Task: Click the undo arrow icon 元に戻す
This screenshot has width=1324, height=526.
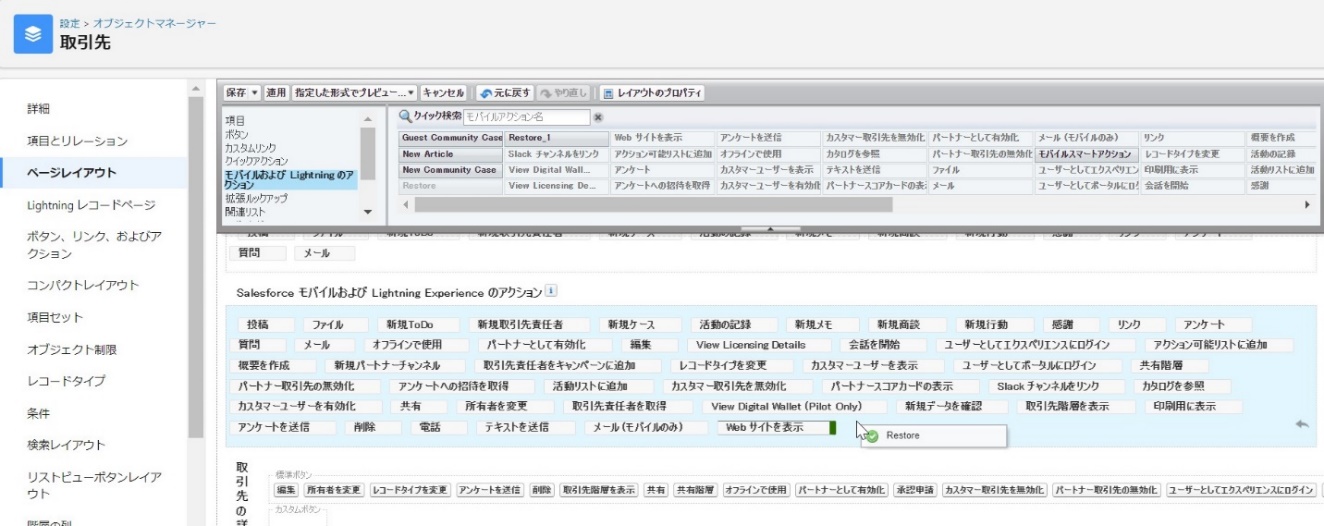Action: [485, 93]
